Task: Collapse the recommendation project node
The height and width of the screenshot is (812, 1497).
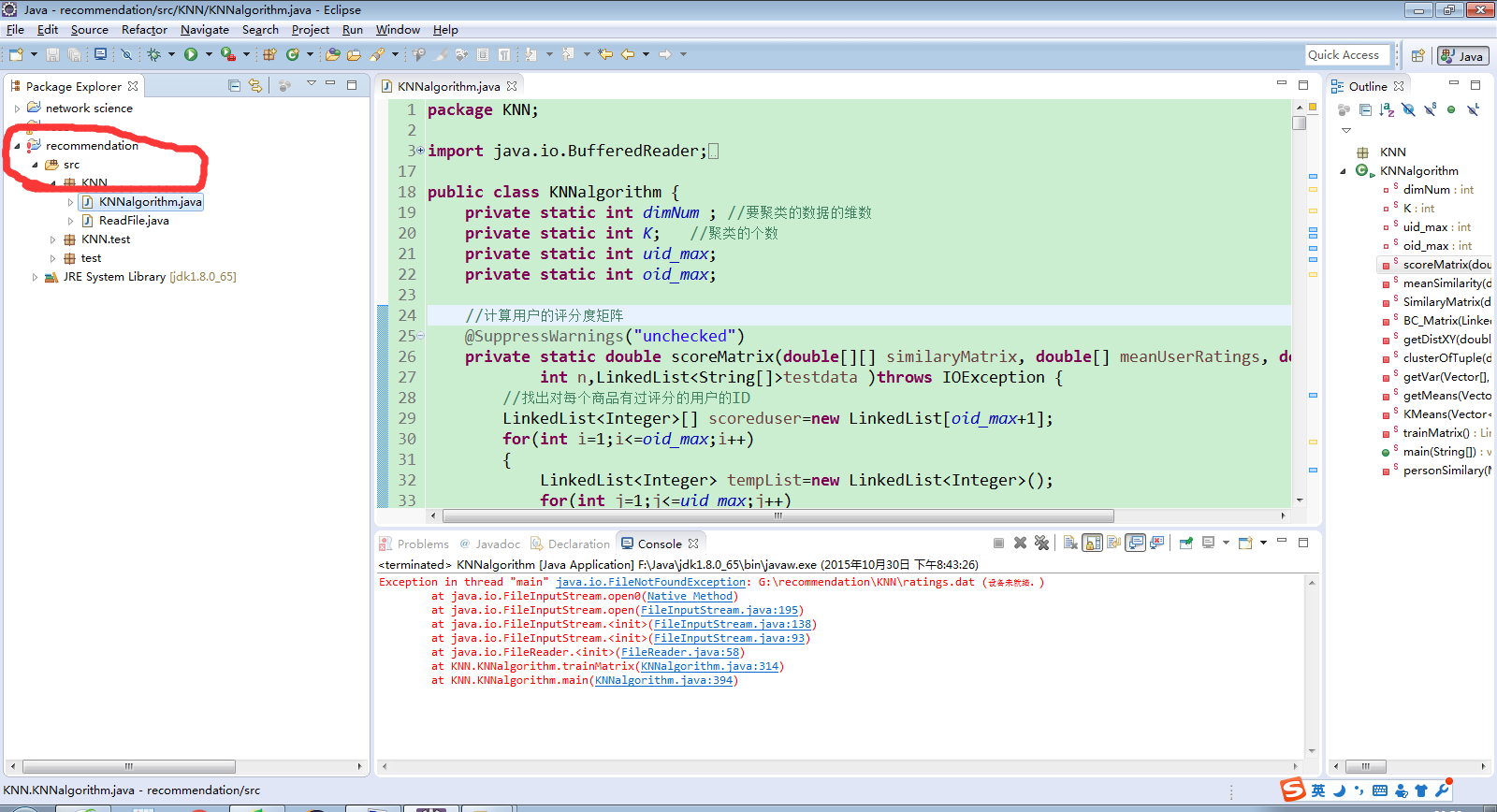Action: [17, 146]
